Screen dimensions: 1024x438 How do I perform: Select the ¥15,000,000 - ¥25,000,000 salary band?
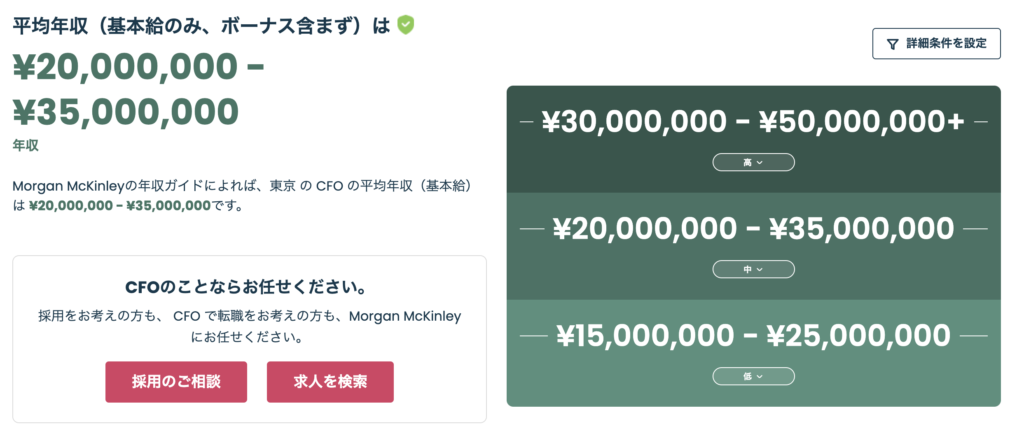[x=753, y=336]
